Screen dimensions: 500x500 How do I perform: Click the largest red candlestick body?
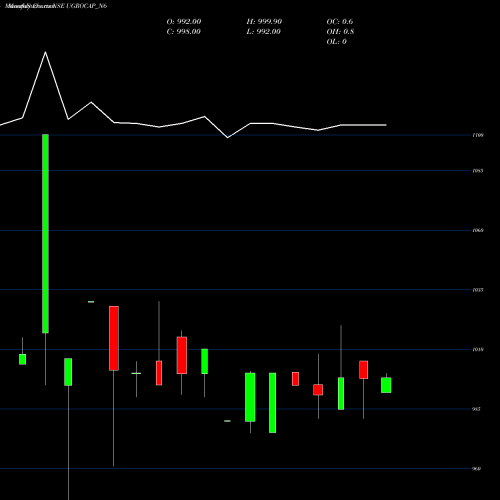tap(114, 338)
